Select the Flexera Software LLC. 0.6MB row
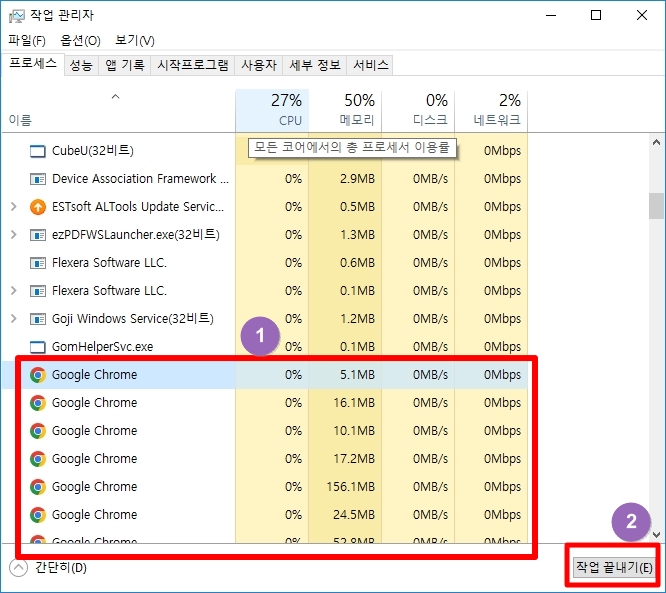Viewport: 666px width, 593px height. pos(265,263)
